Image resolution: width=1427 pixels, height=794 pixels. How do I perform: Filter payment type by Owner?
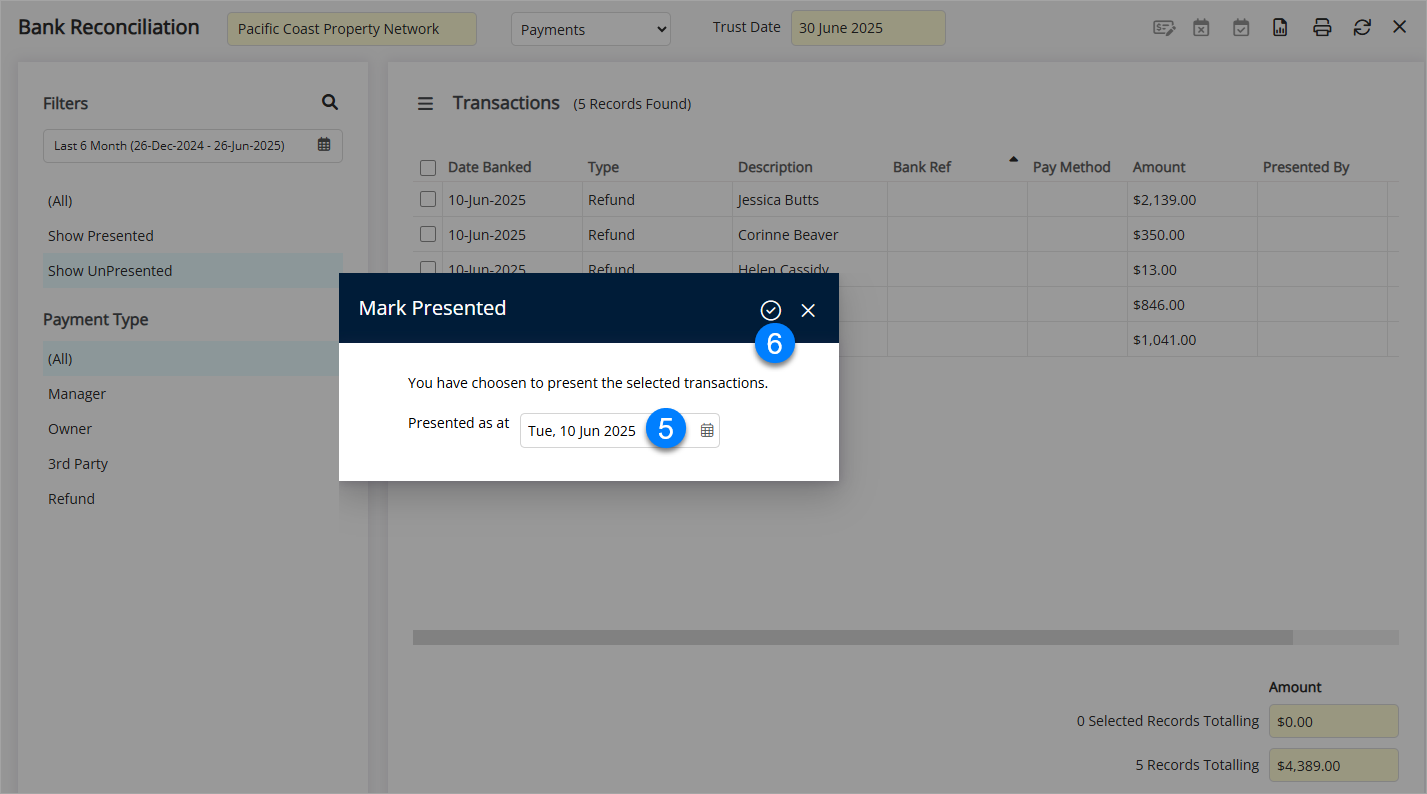click(70, 429)
